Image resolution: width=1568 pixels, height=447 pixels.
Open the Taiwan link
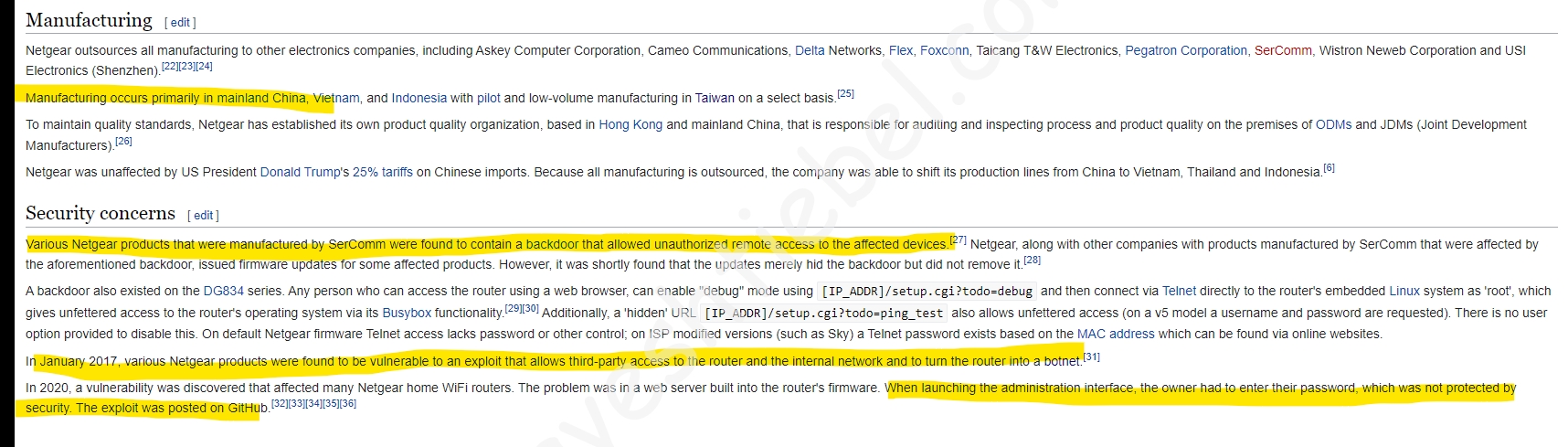pyautogui.click(x=714, y=98)
